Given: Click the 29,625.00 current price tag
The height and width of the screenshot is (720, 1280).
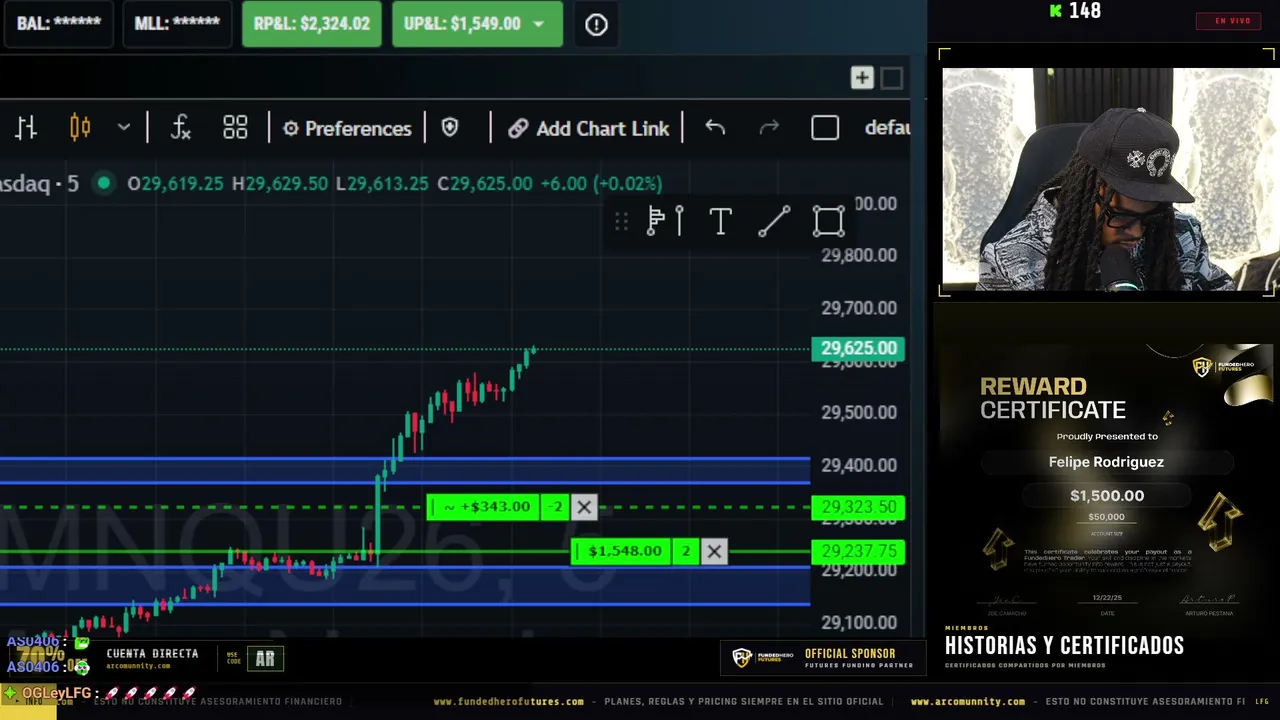Looking at the screenshot, I should [858, 348].
